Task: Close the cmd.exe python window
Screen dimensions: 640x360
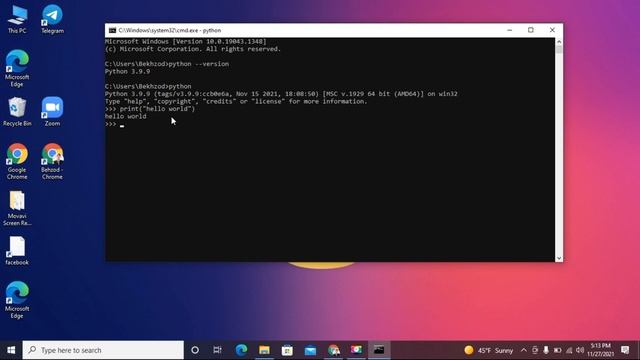Action: pos(552,30)
